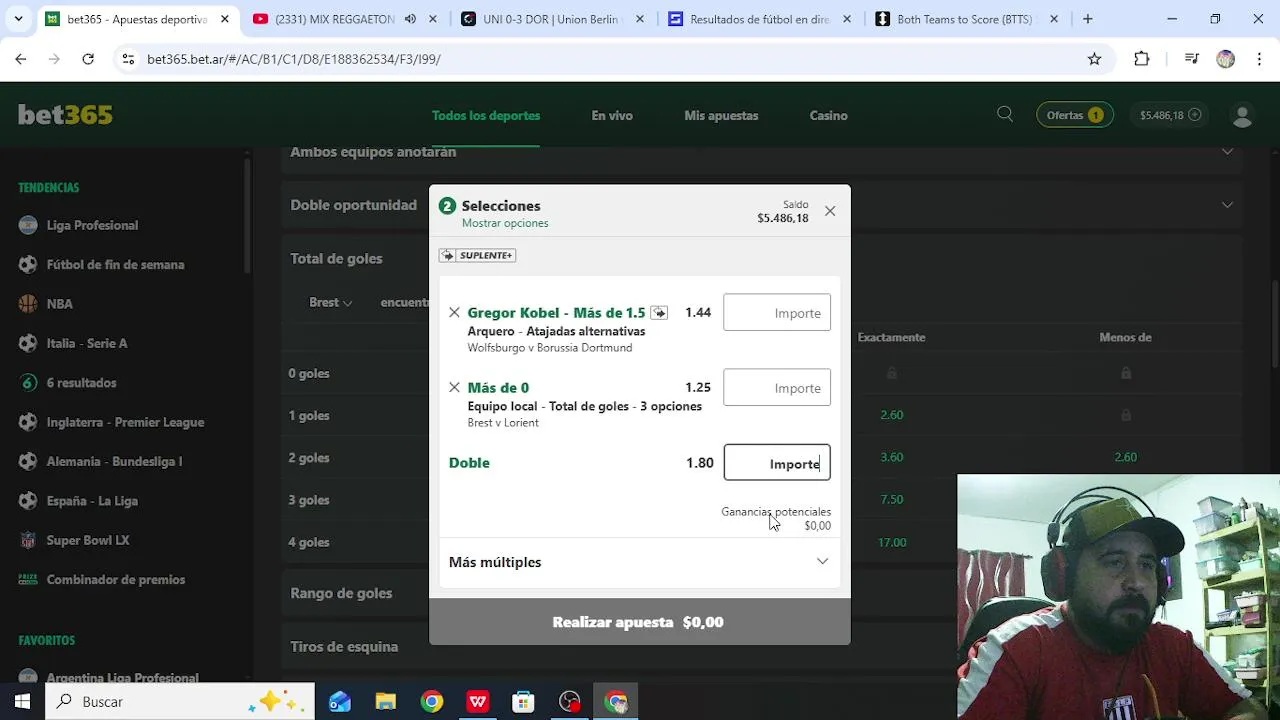The image size is (1280, 720).
Task: Open Outlook from taskbar
Action: 340,702
